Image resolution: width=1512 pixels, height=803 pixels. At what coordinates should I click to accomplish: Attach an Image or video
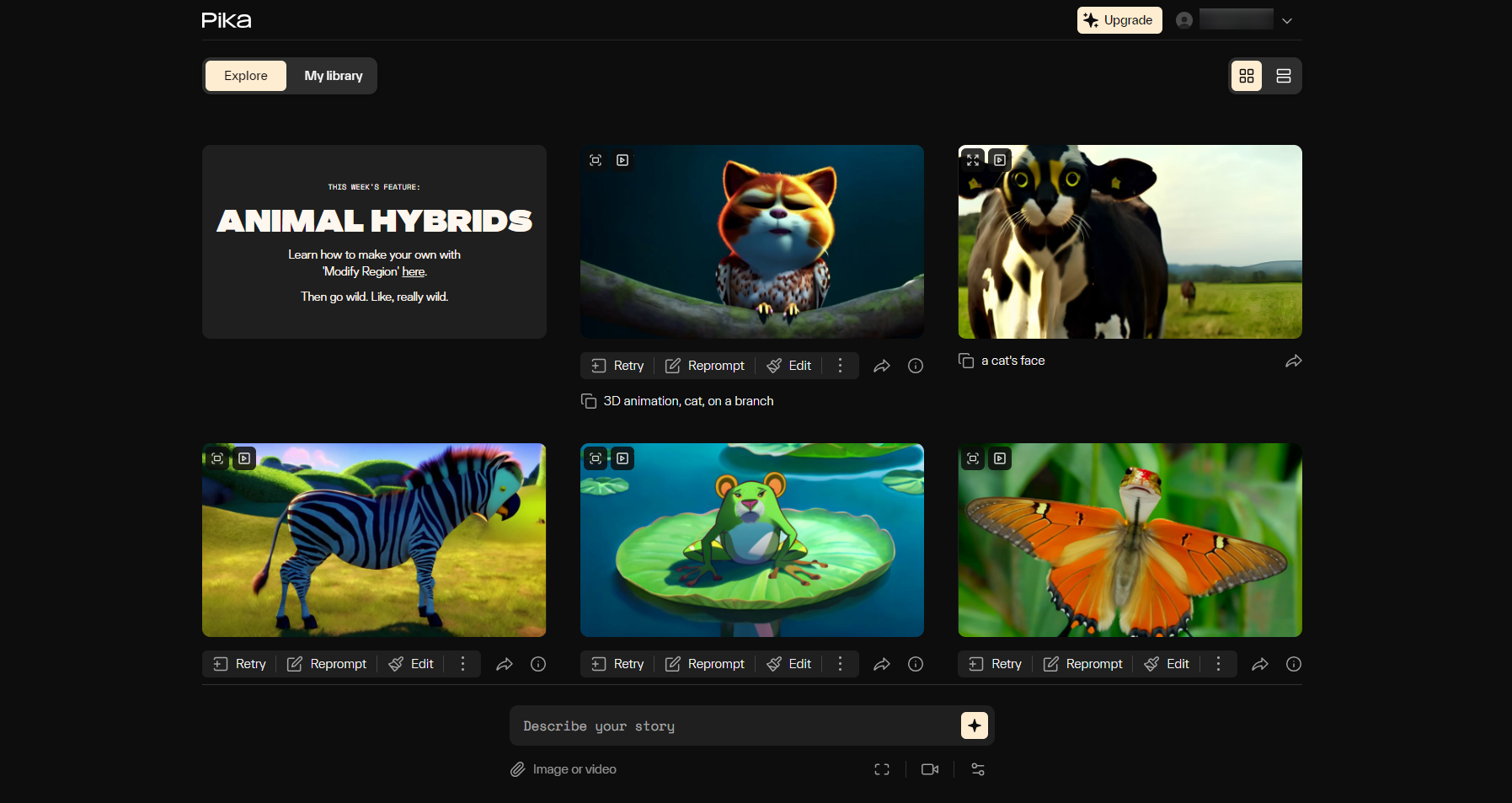pyautogui.click(x=564, y=769)
